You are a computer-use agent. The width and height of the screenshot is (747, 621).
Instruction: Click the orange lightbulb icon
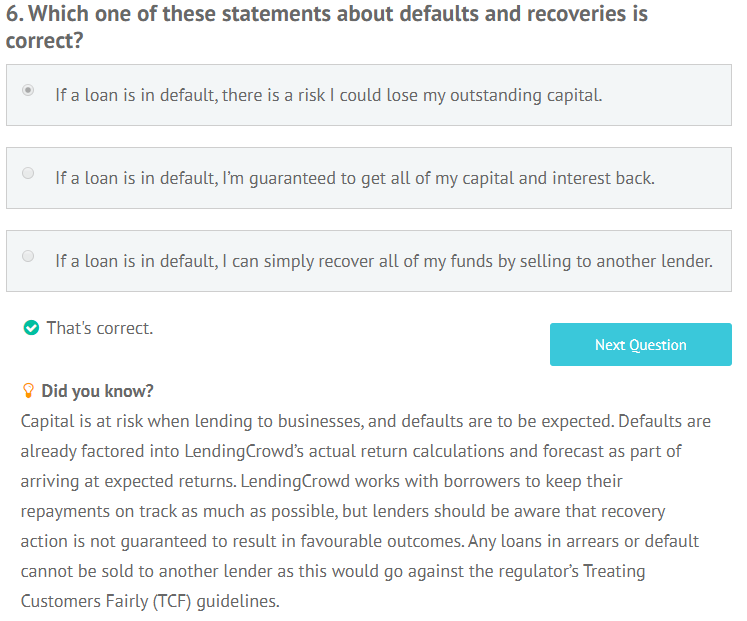click(x=28, y=391)
